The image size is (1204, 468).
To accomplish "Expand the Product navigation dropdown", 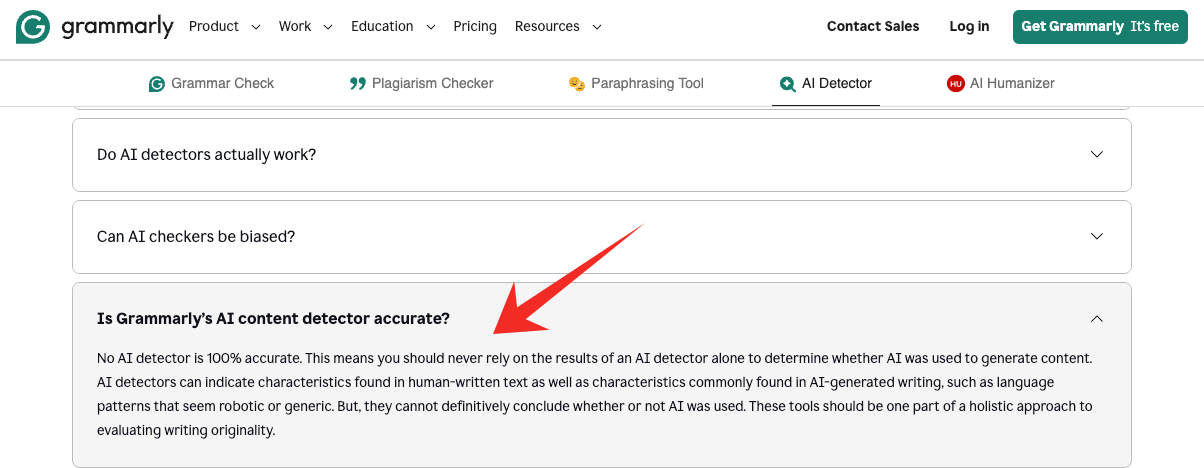I will click(224, 27).
